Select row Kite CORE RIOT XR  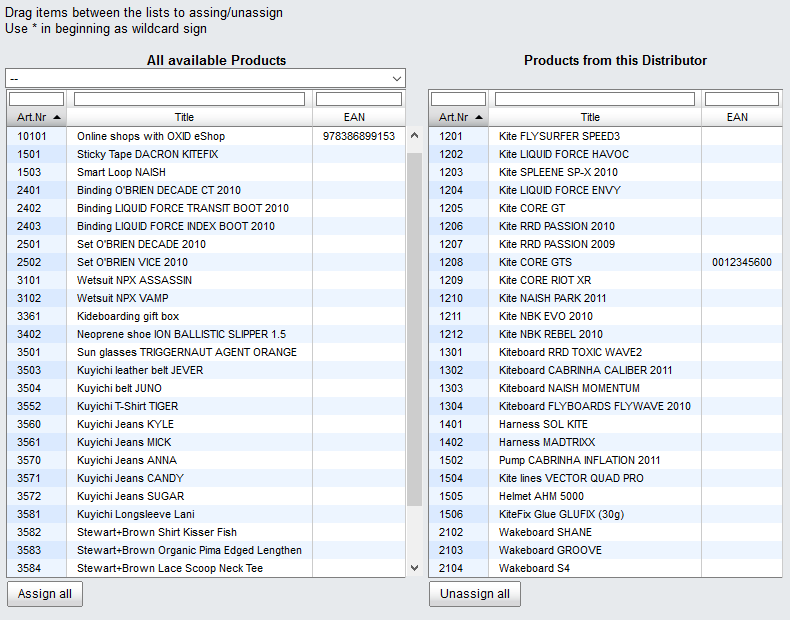pyautogui.click(x=606, y=281)
